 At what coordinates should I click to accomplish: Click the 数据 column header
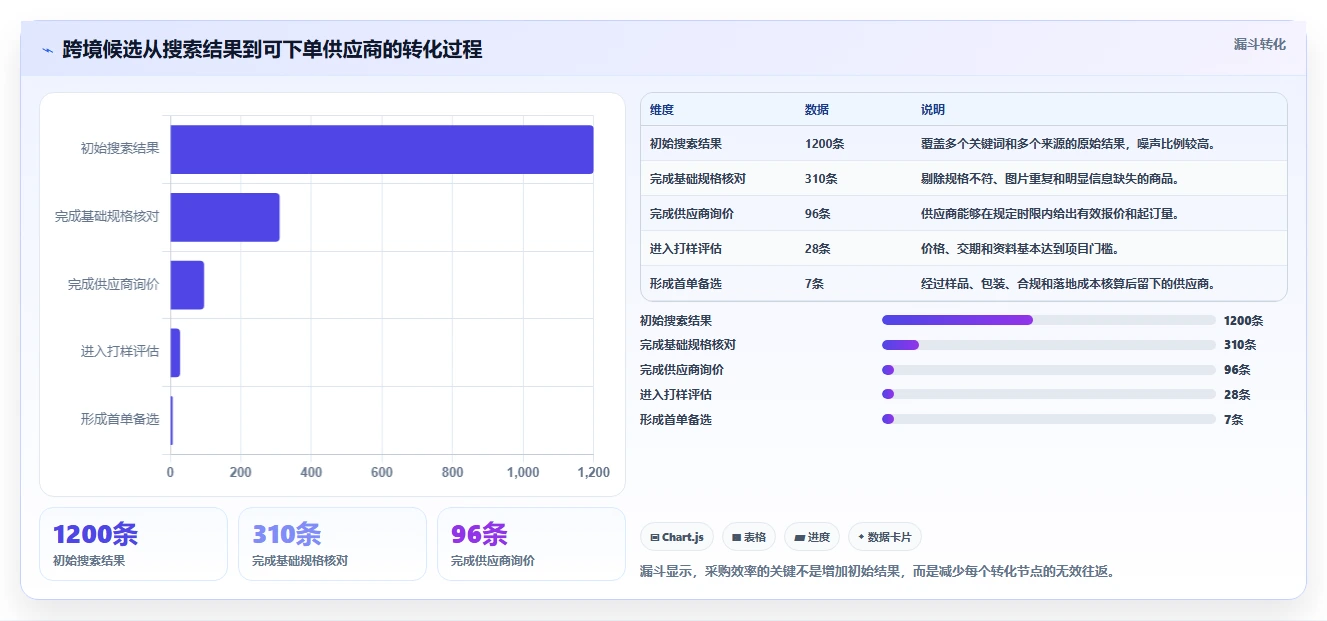pyautogui.click(x=817, y=110)
